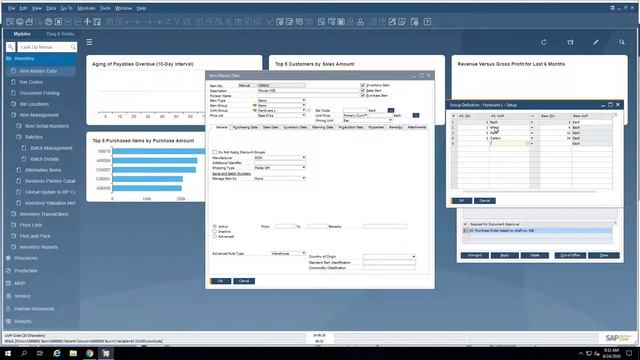Click the last toolbar icon on the right
Viewport: 640px width, 360px height.
[427, 22]
